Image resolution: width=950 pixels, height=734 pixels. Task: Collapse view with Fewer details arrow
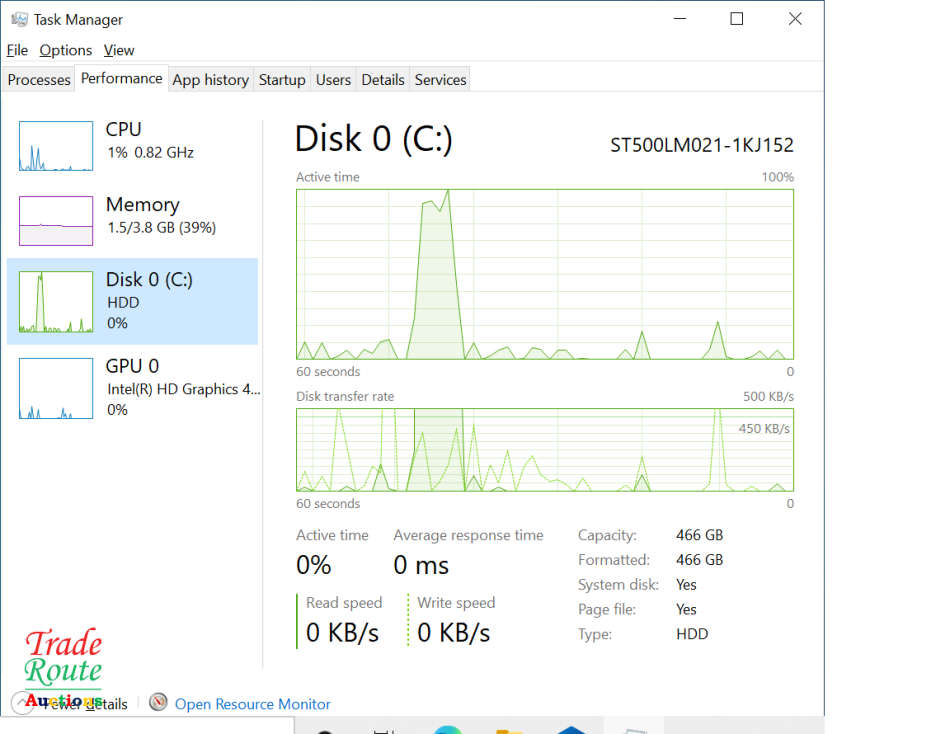22,703
